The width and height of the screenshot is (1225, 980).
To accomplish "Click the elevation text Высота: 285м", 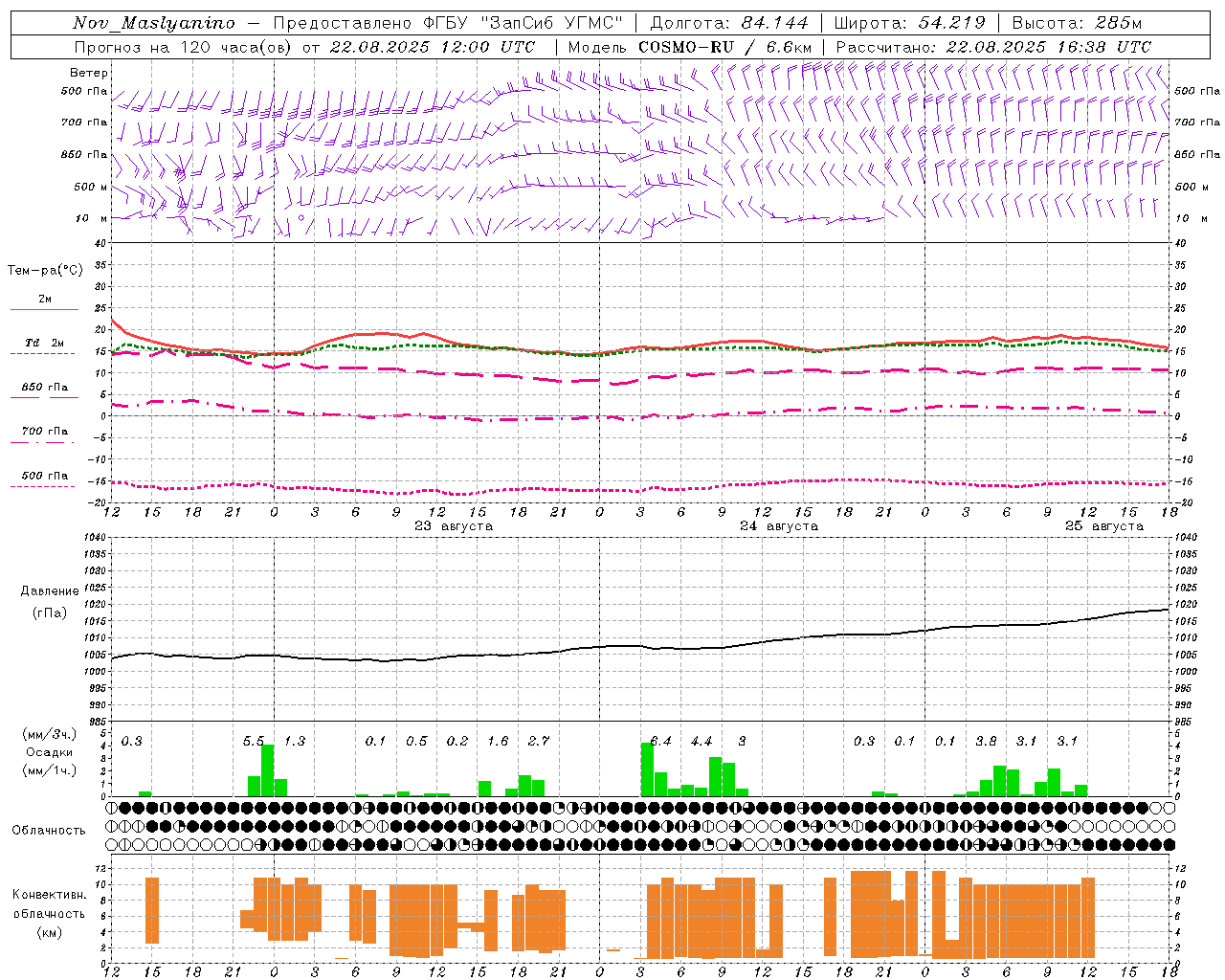I will (1078, 23).
